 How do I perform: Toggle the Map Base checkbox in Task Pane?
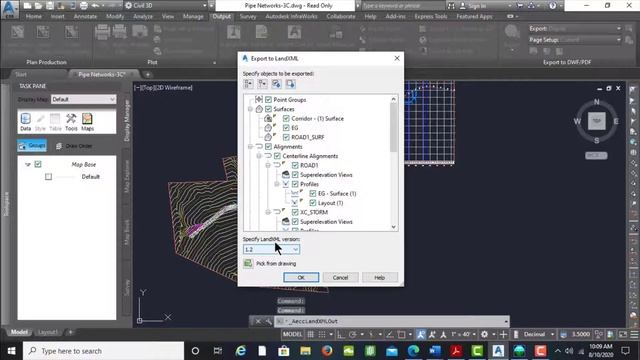[x=38, y=164]
